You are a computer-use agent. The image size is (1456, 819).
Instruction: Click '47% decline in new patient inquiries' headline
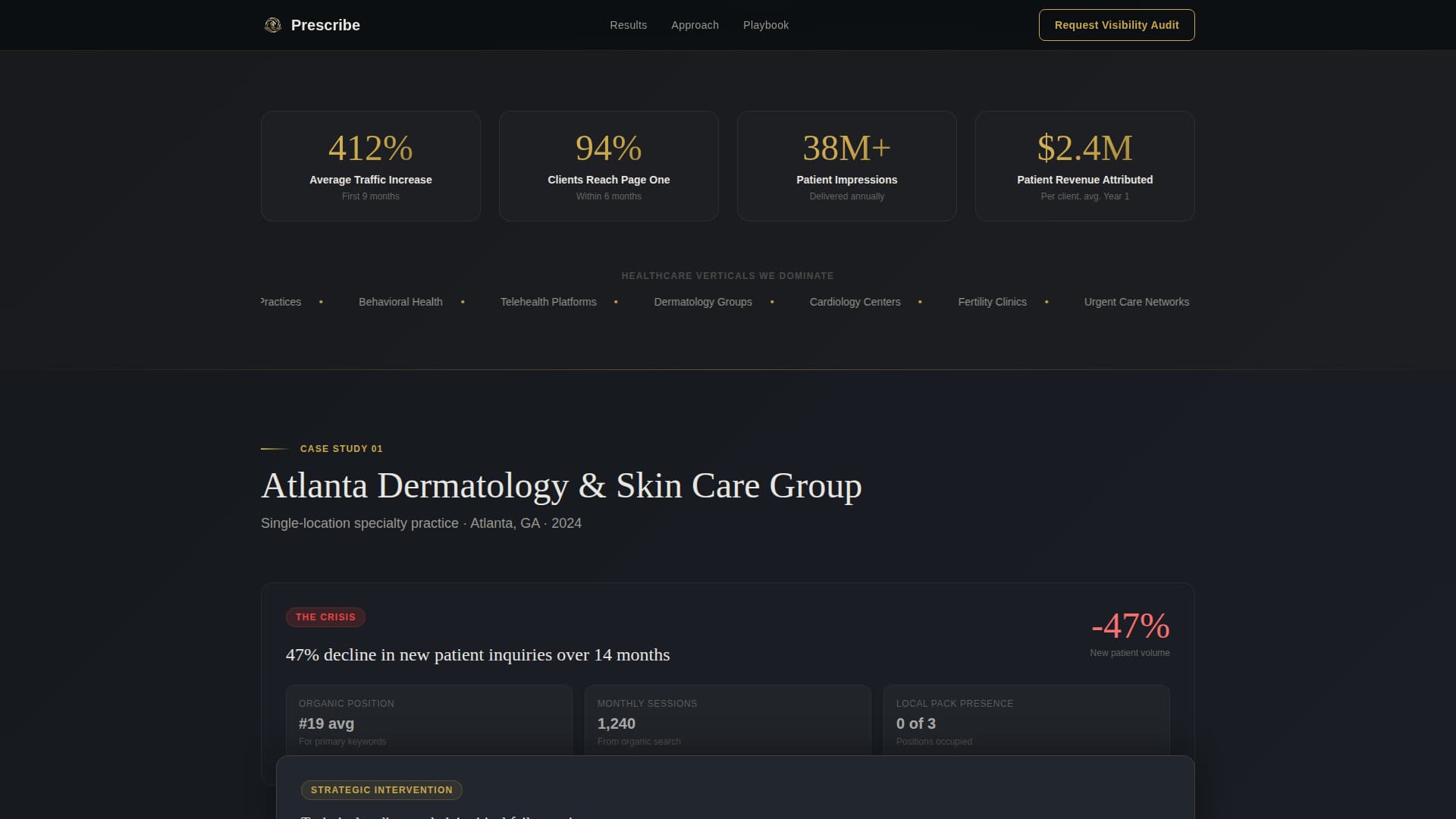[478, 654]
